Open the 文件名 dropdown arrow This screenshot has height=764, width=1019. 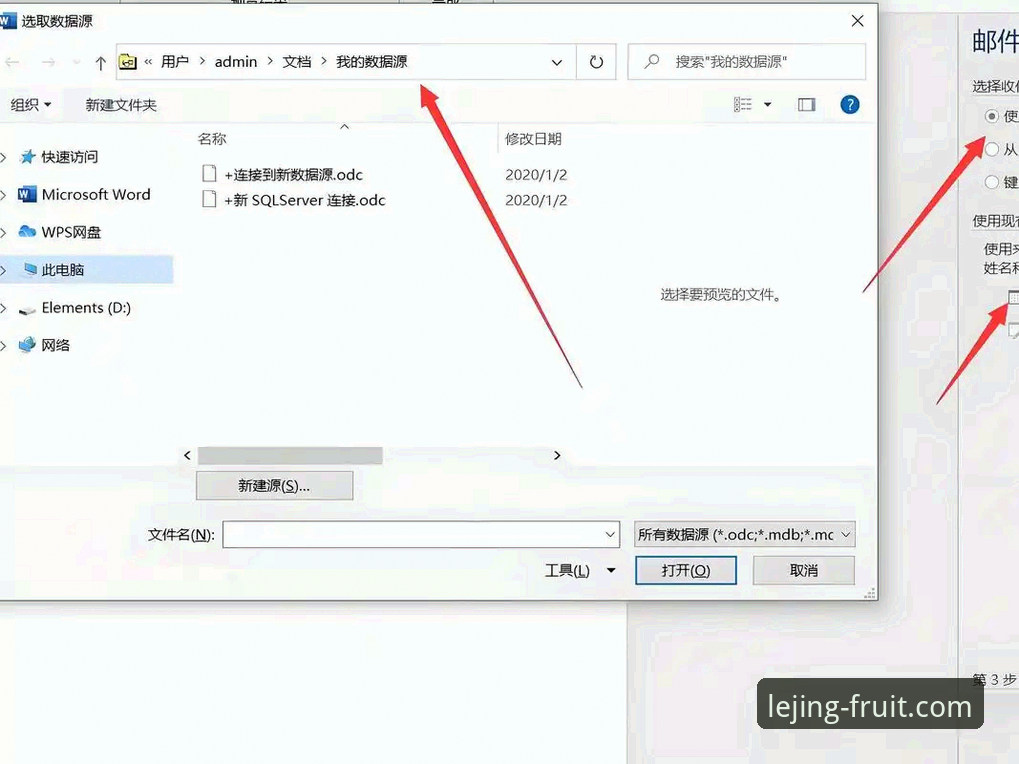(x=611, y=534)
